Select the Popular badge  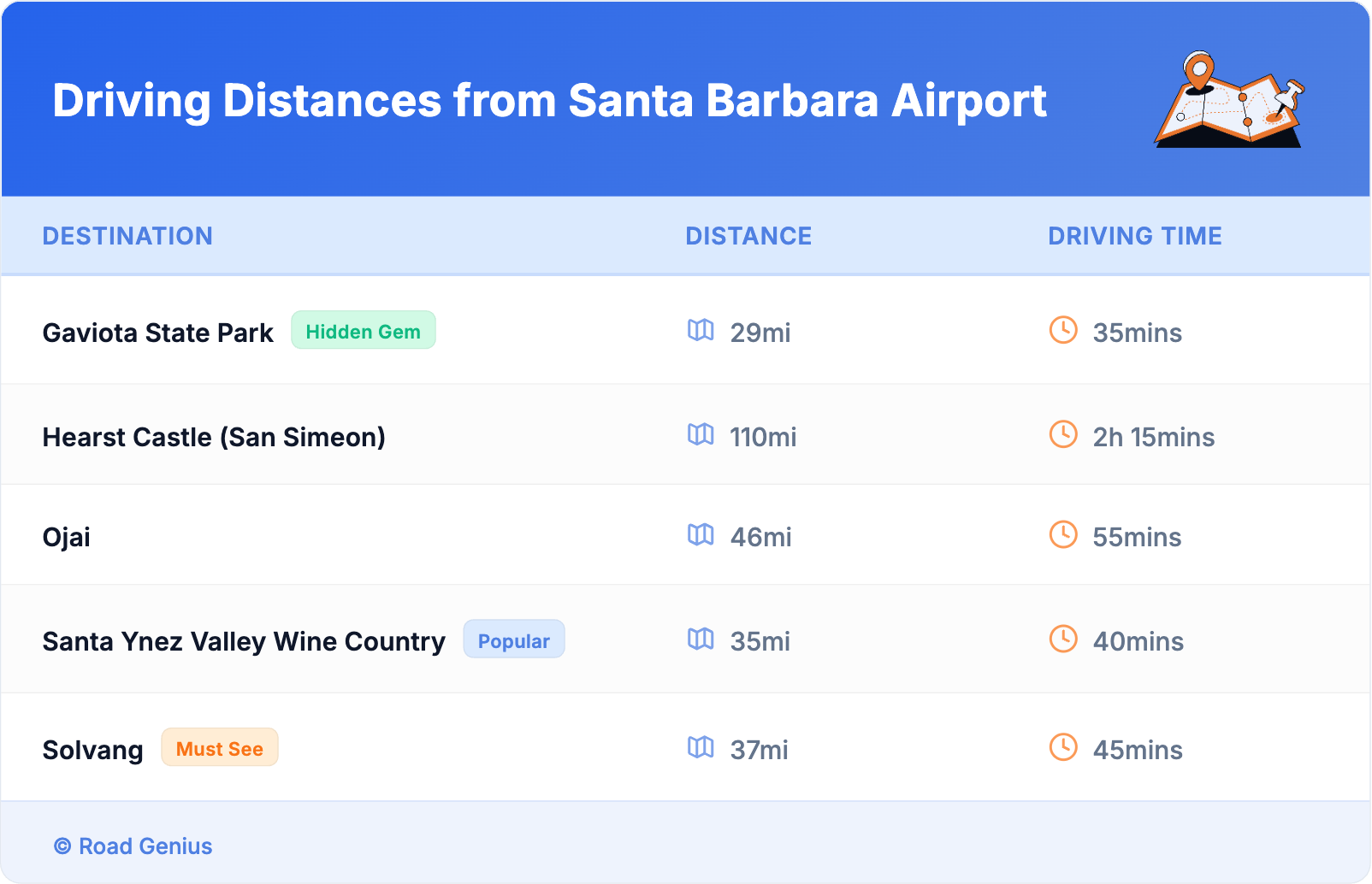(x=513, y=640)
